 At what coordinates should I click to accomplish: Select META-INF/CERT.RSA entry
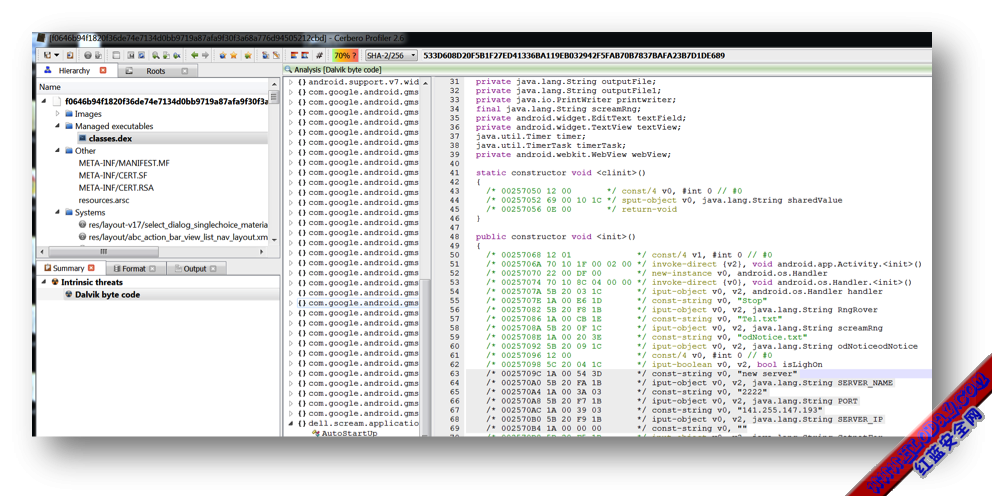(x=116, y=188)
